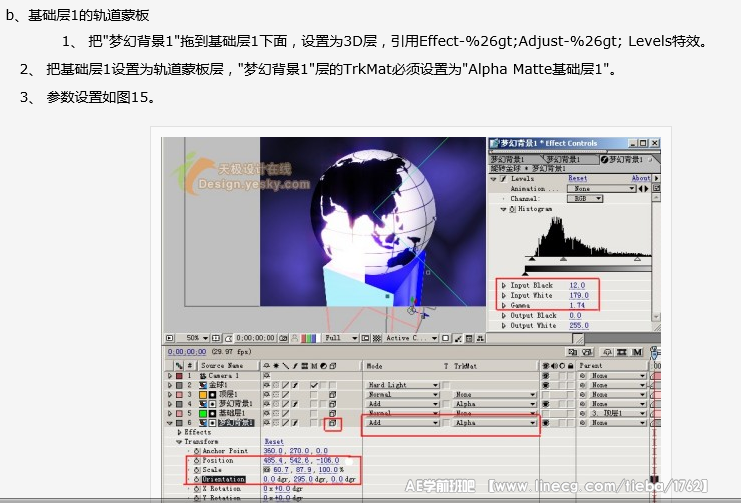The height and width of the screenshot is (503, 741).
Task: Toggle the video eye switch for layer 4 梦幻背景1
Action: pyautogui.click(x=546, y=404)
